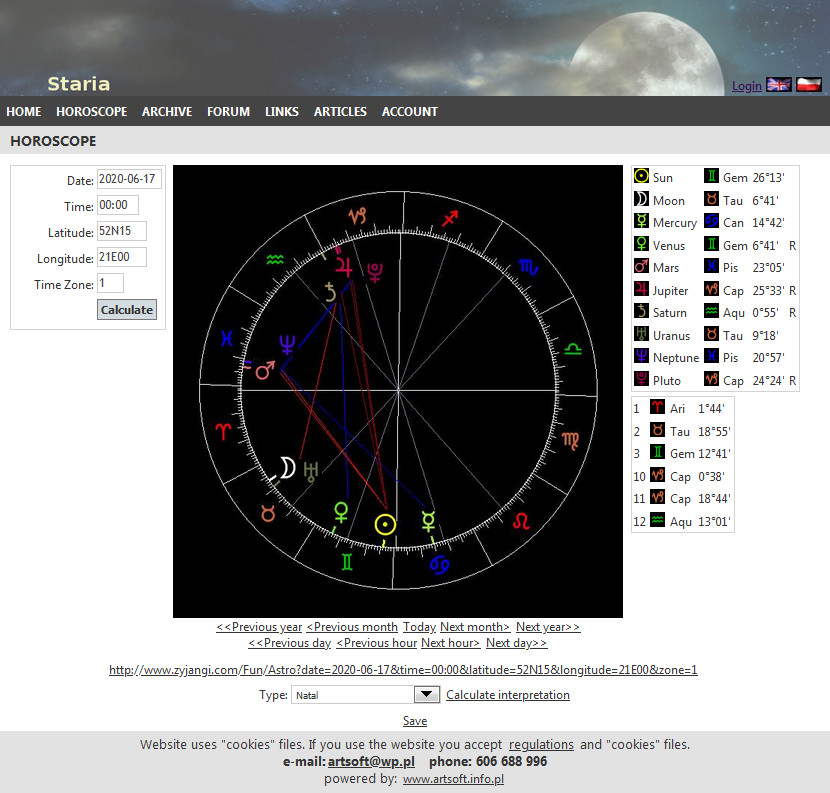
Task: Click the Pluto symbol in planet table
Action: point(642,380)
